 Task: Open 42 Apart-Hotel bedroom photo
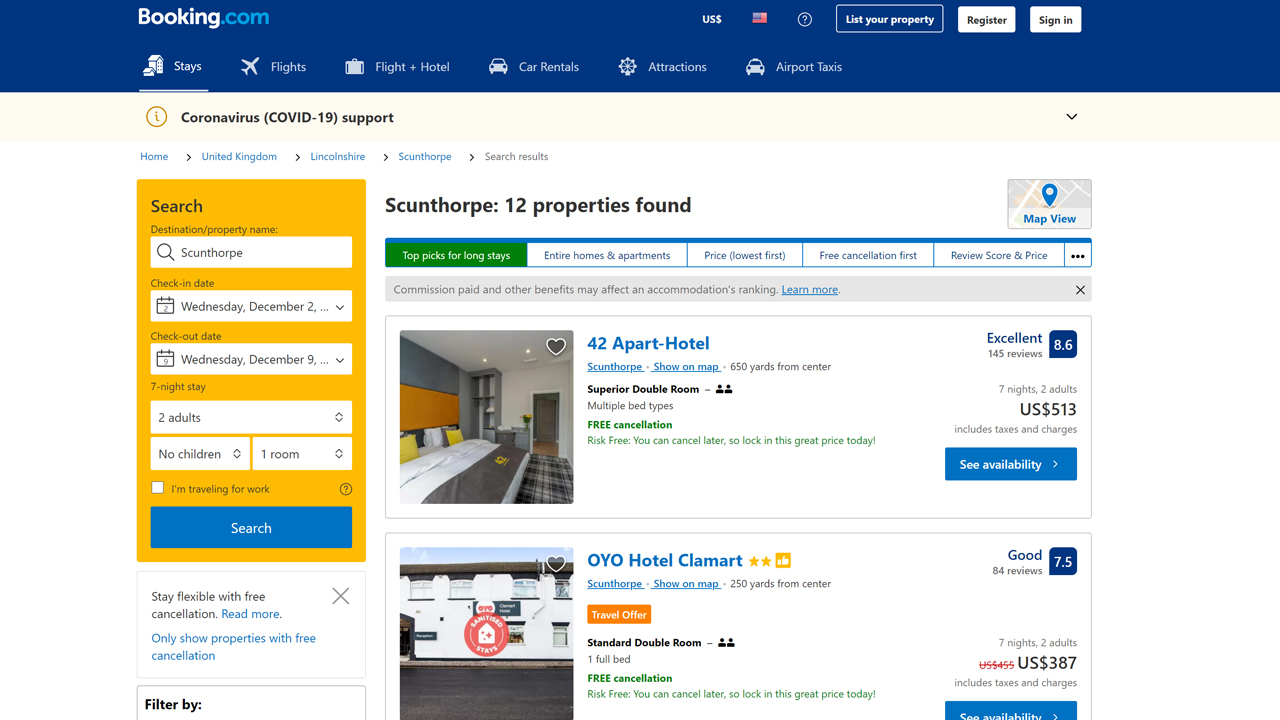pyautogui.click(x=487, y=417)
